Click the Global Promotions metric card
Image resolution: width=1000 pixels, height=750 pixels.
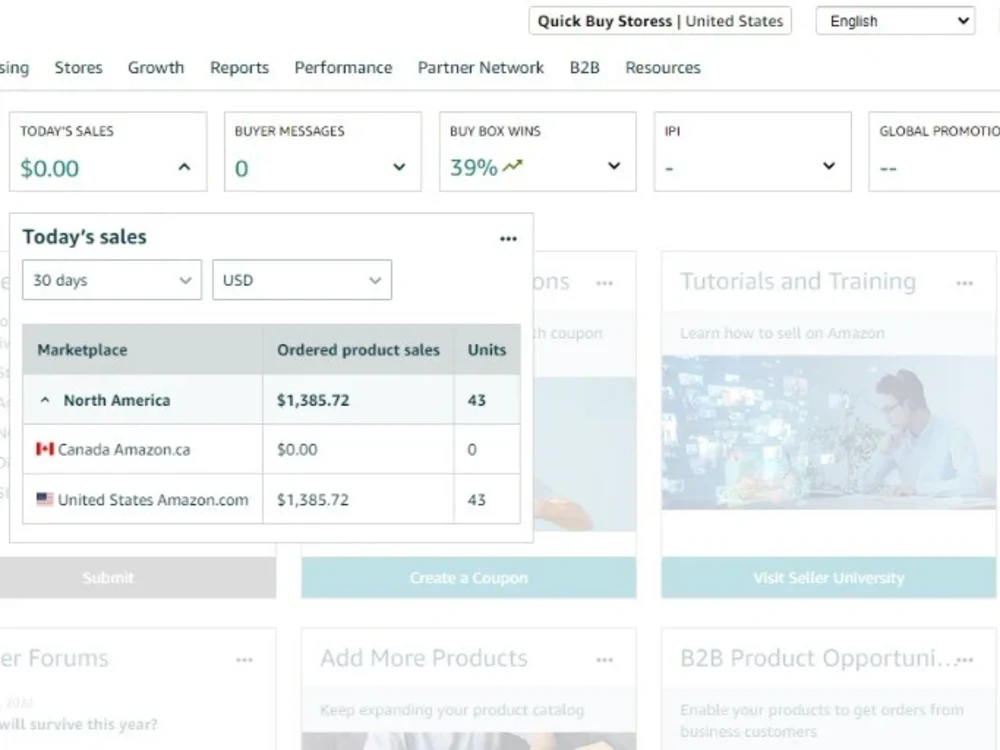(934, 152)
